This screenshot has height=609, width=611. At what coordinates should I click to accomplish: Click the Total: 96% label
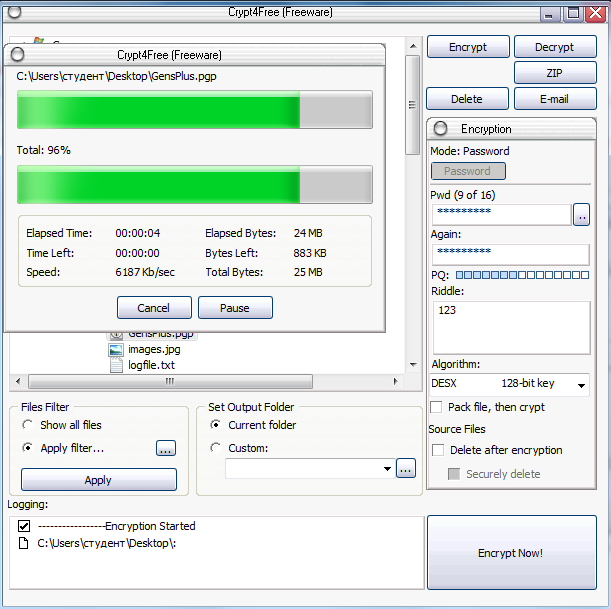(44, 150)
